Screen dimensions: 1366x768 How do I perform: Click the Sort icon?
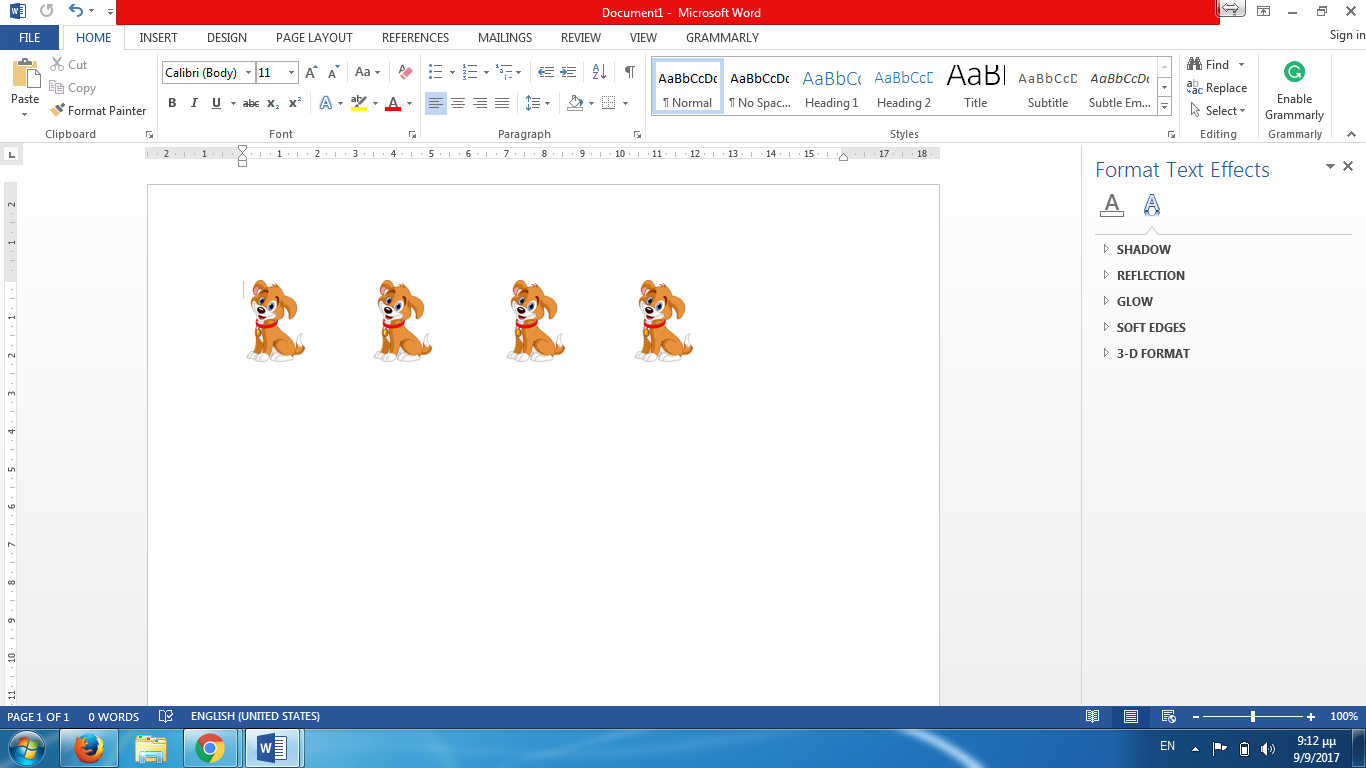599,72
